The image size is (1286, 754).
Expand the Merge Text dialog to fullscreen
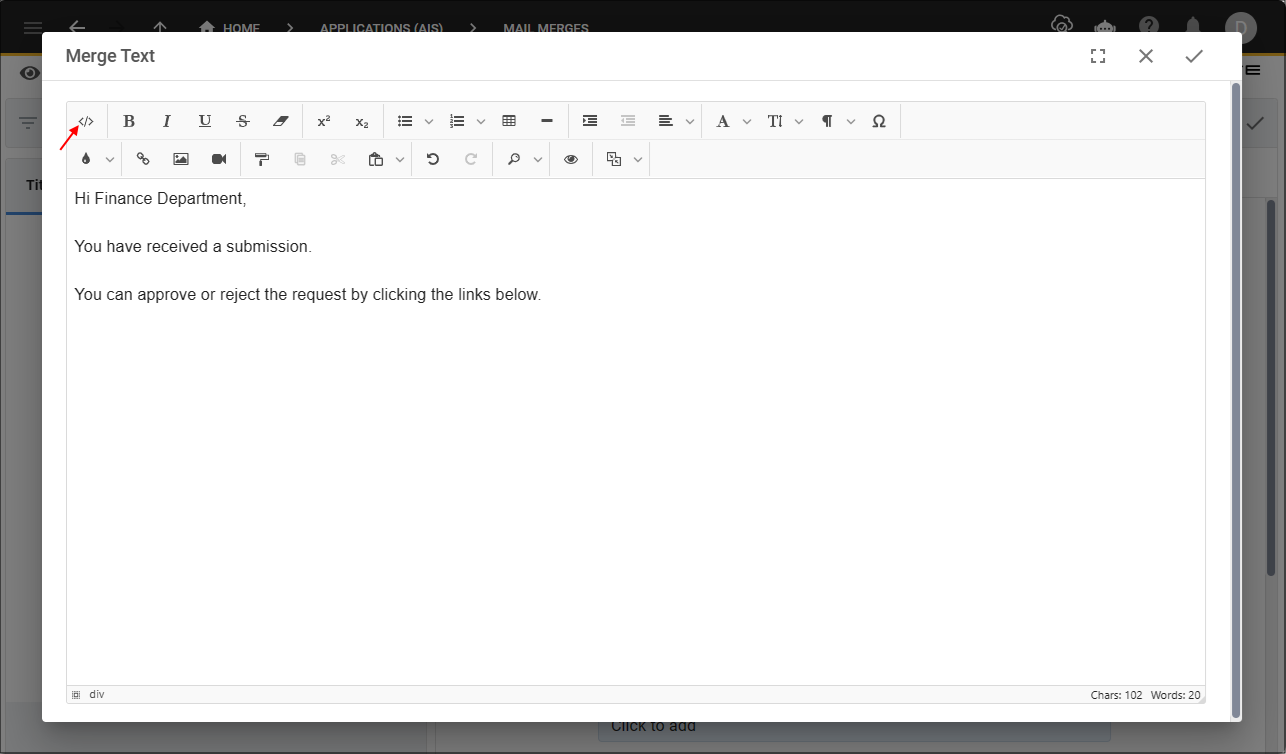1098,57
